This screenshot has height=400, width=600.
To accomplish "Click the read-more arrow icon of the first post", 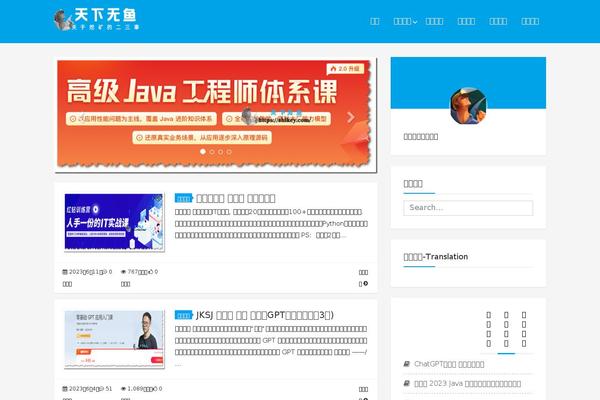I will (366, 284).
